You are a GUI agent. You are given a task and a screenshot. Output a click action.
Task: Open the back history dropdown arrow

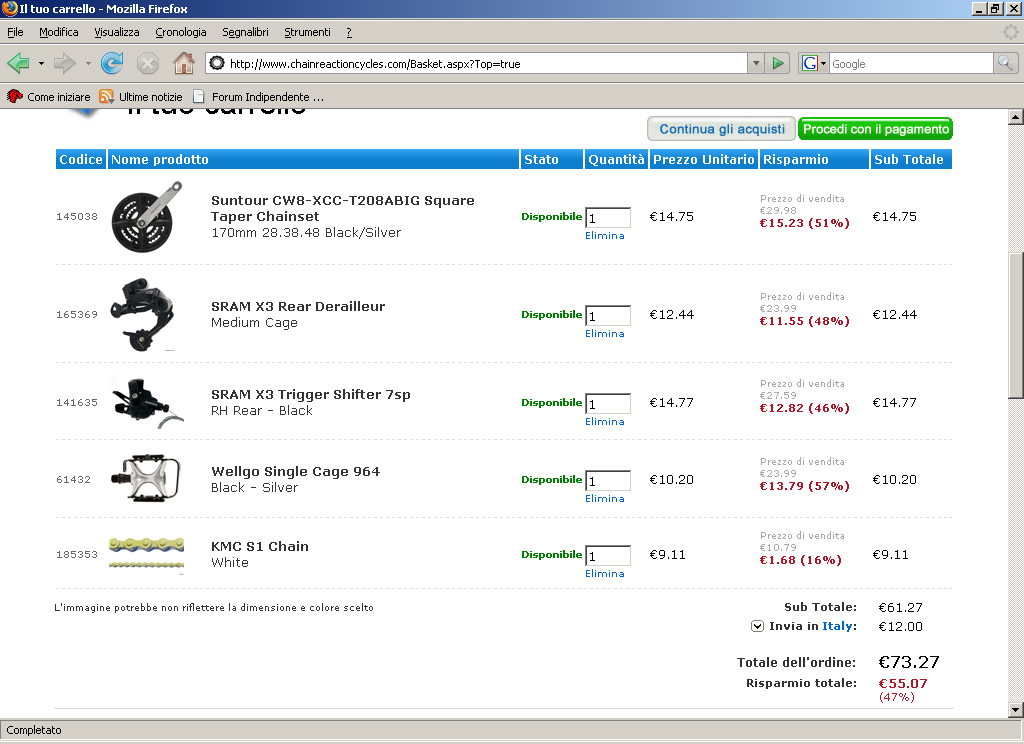click(41, 63)
